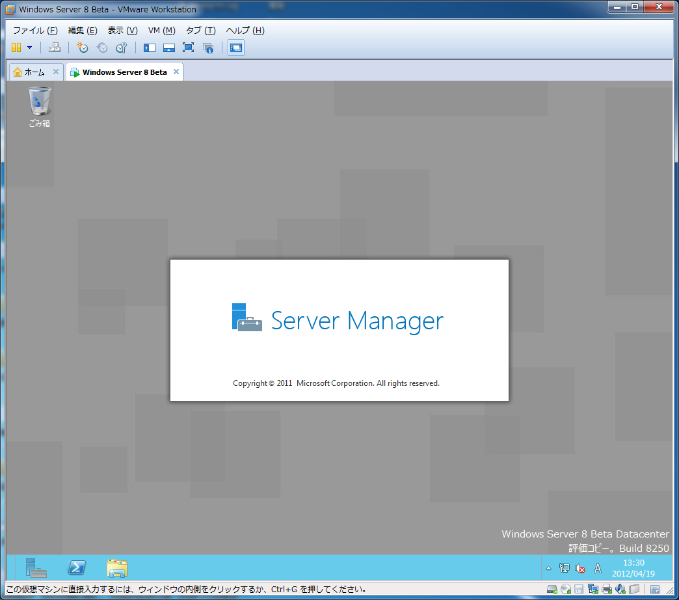Open the power options dropdown arrow
This screenshot has width=679, height=600.
[x=29, y=47]
